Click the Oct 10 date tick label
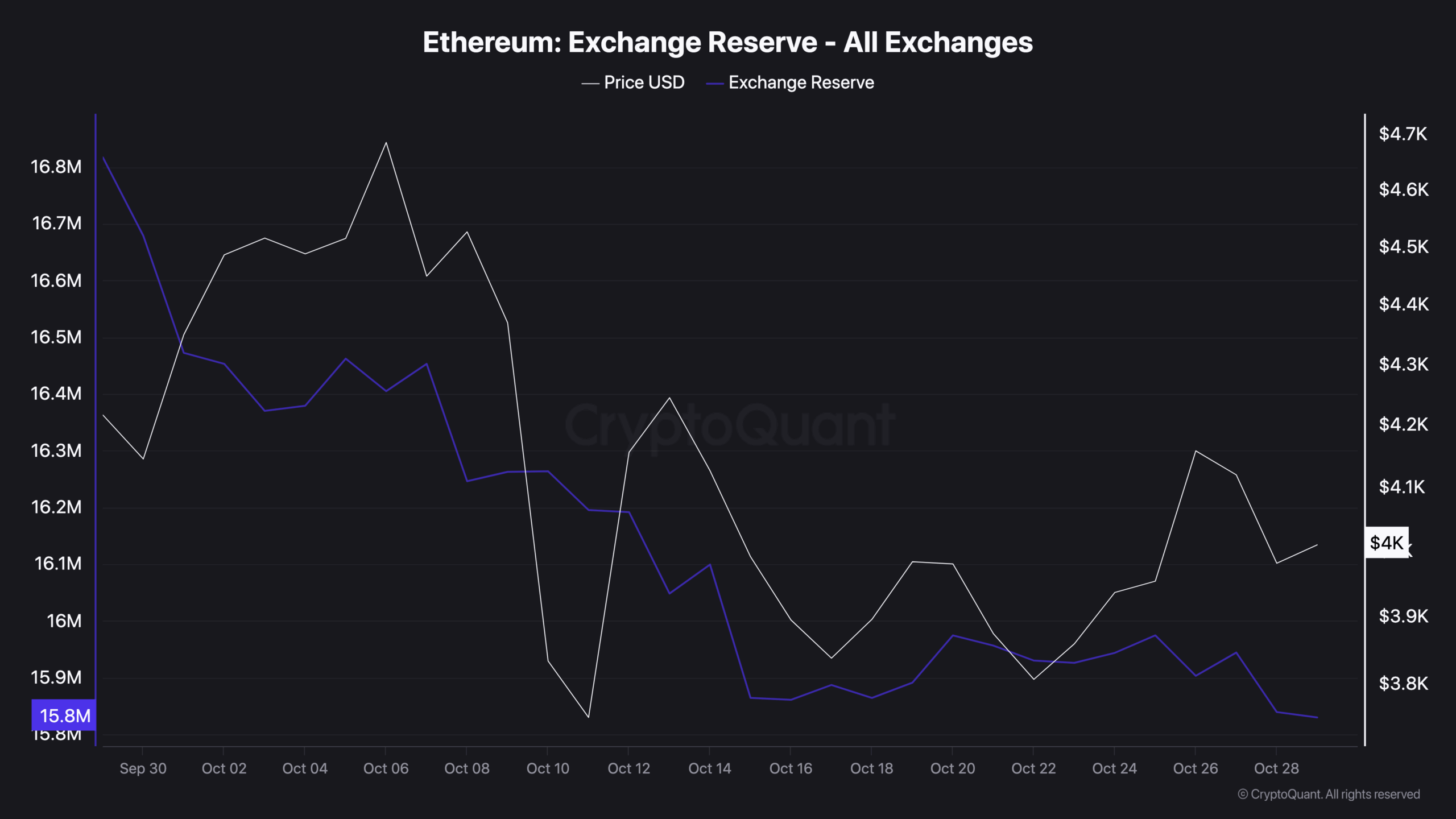 point(548,768)
